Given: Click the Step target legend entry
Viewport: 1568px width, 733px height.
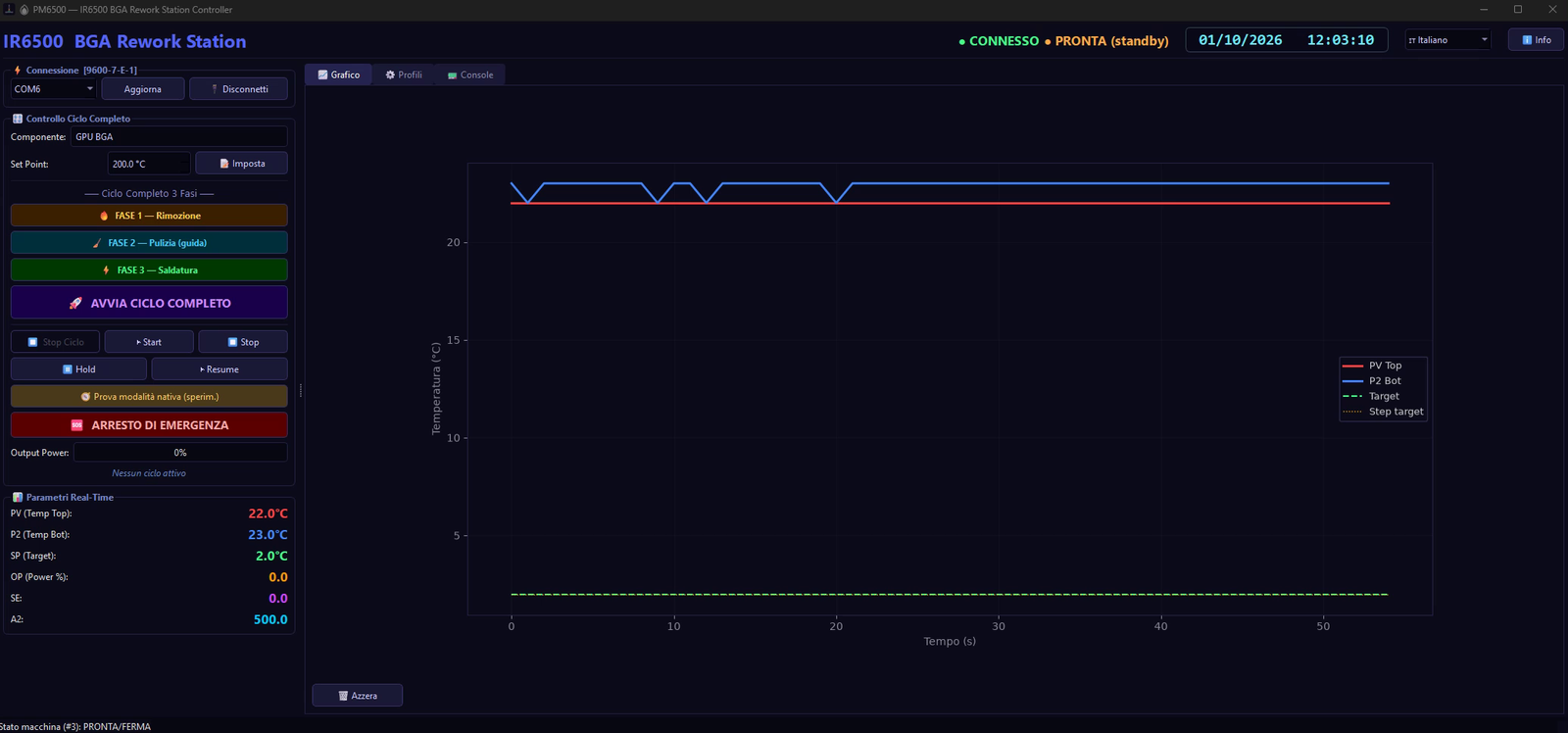Looking at the screenshot, I should click(1383, 412).
